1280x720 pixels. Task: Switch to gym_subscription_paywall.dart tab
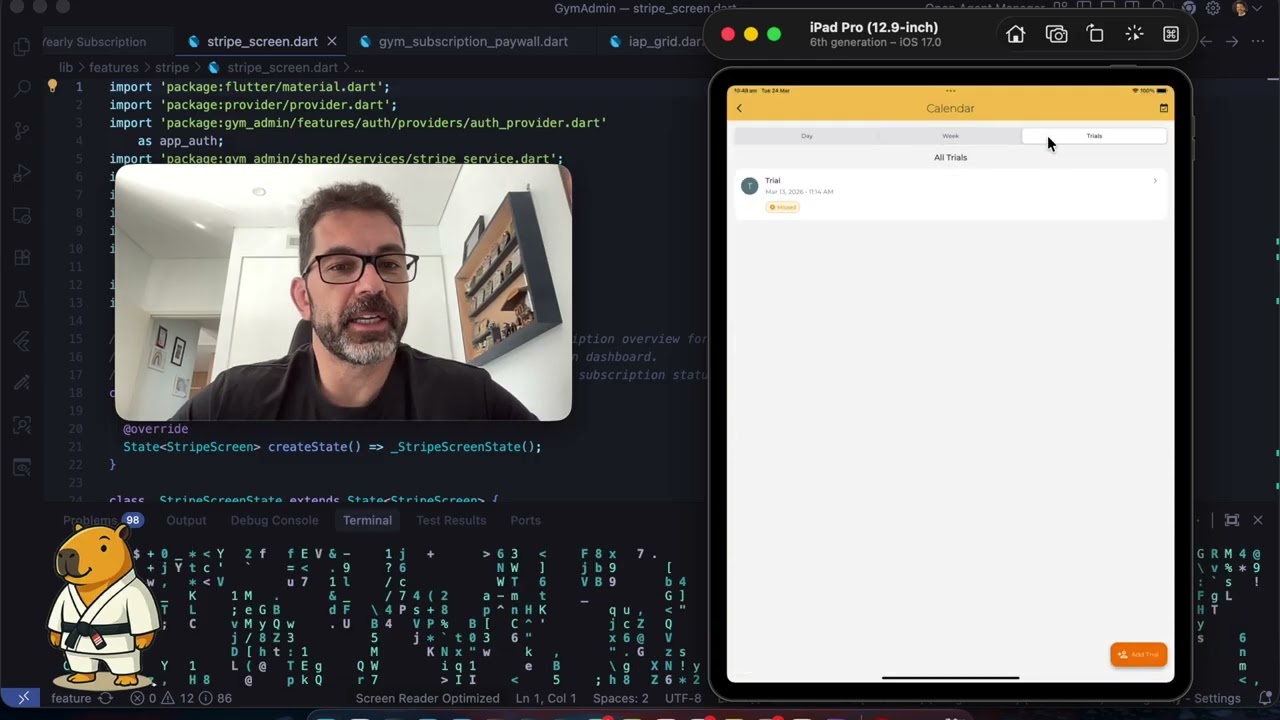pyautogui.click(x=473, y=42)
